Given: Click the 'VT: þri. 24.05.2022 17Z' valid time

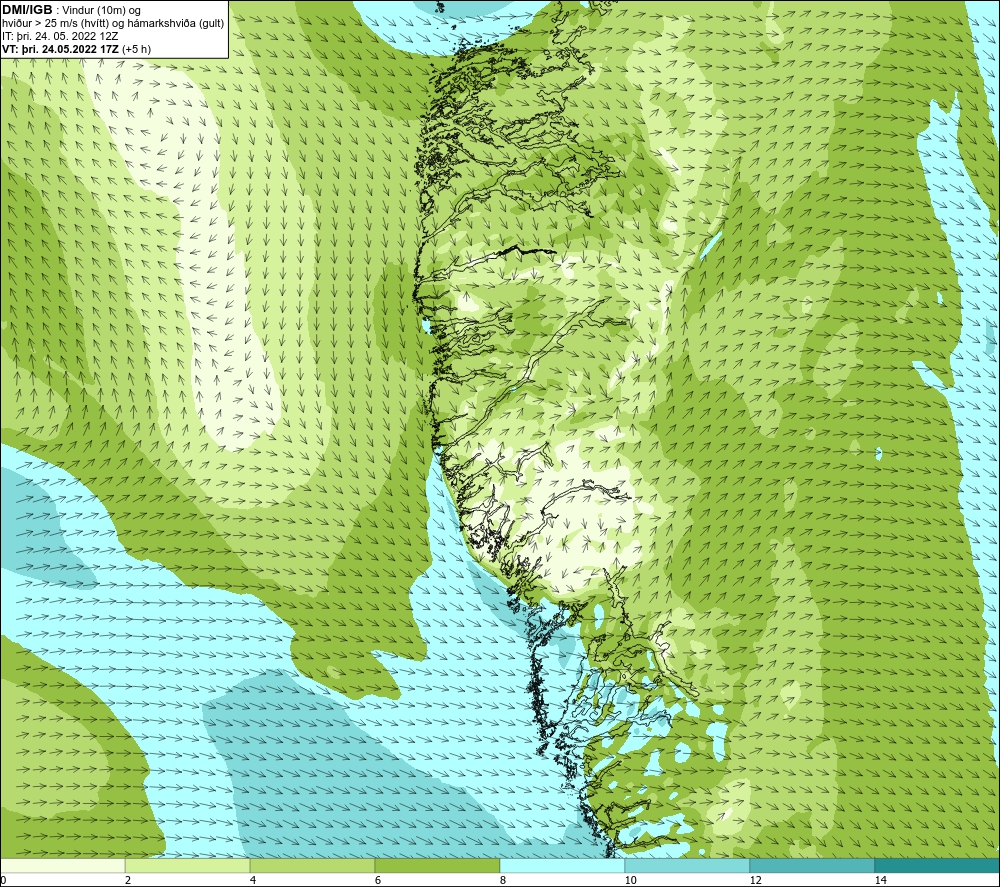Looking at the screenshot, I should click(60, 48).
